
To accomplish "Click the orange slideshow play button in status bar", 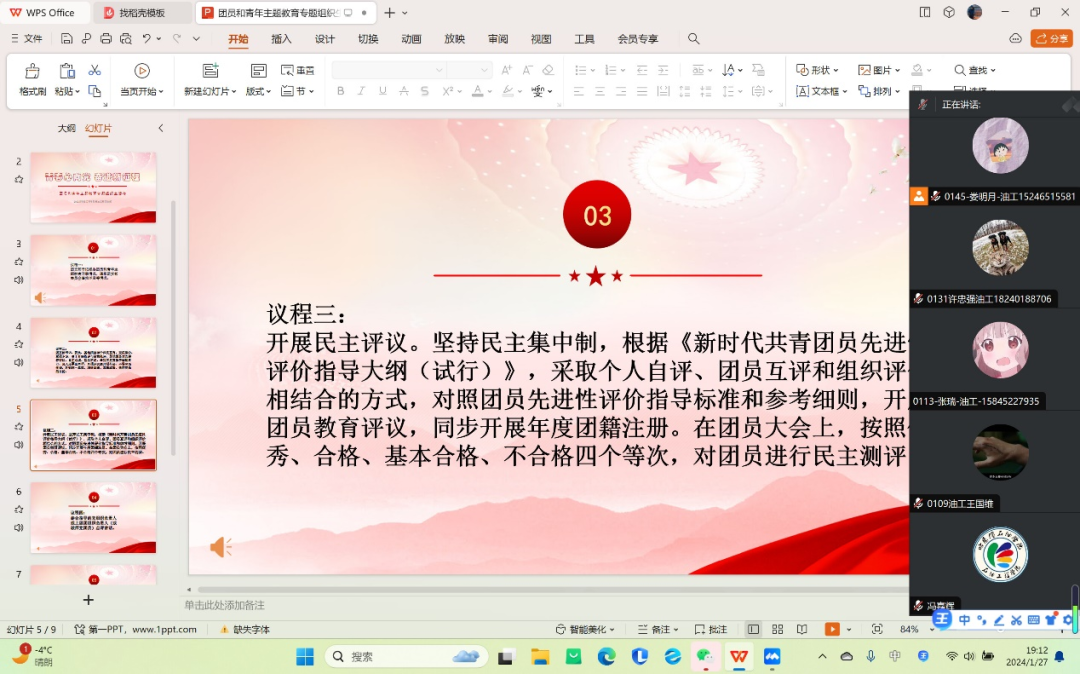I will [x=831, y=629].
